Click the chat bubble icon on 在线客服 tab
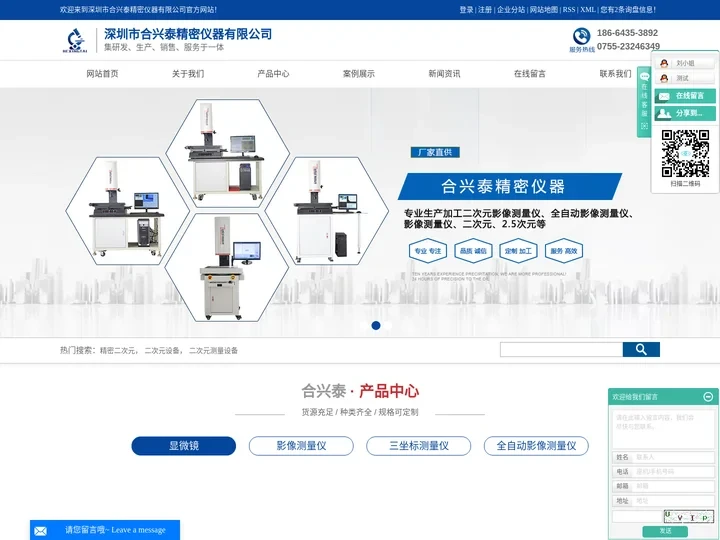This screenshot has height=540, width=720. pyautogui.click(x=644, y=77)
